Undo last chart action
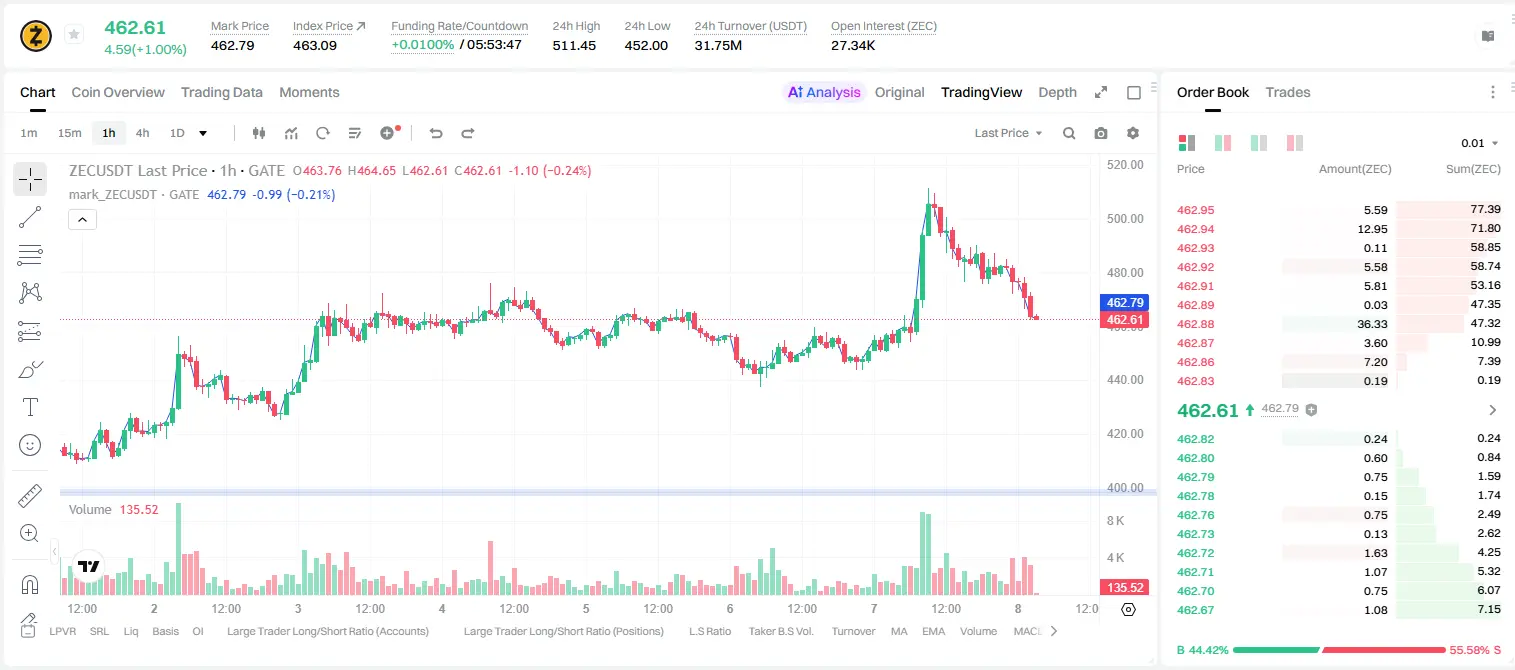 pyautogui.click(x=435, y=133)
